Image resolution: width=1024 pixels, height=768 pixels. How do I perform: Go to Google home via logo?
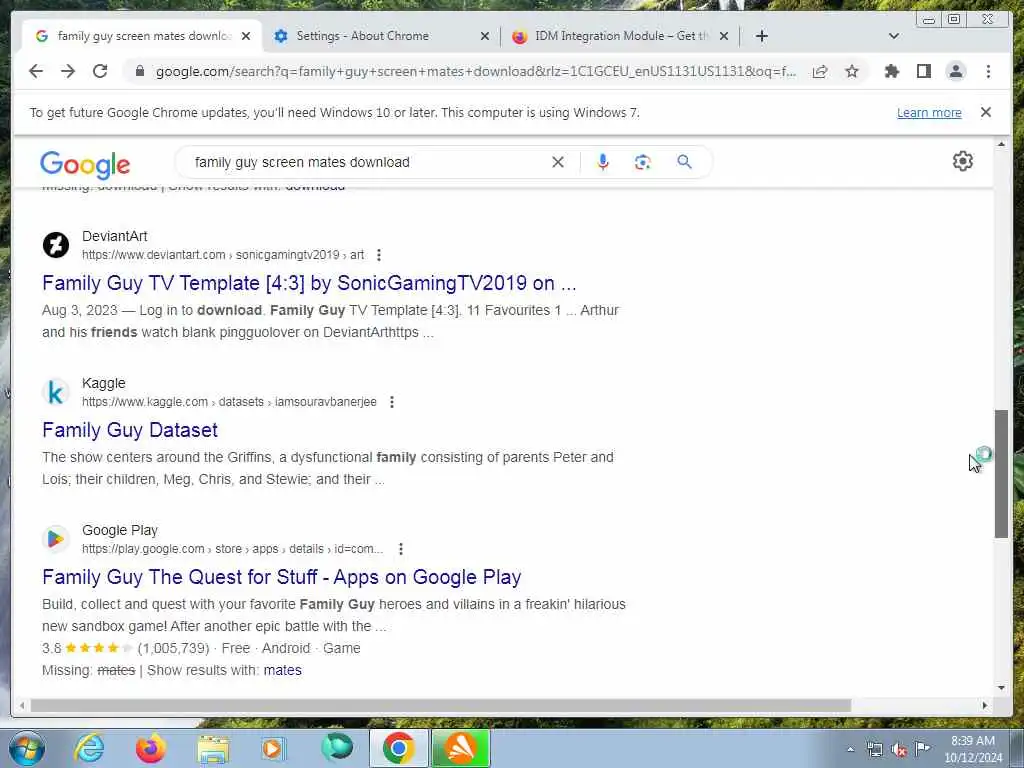point(85,165)
